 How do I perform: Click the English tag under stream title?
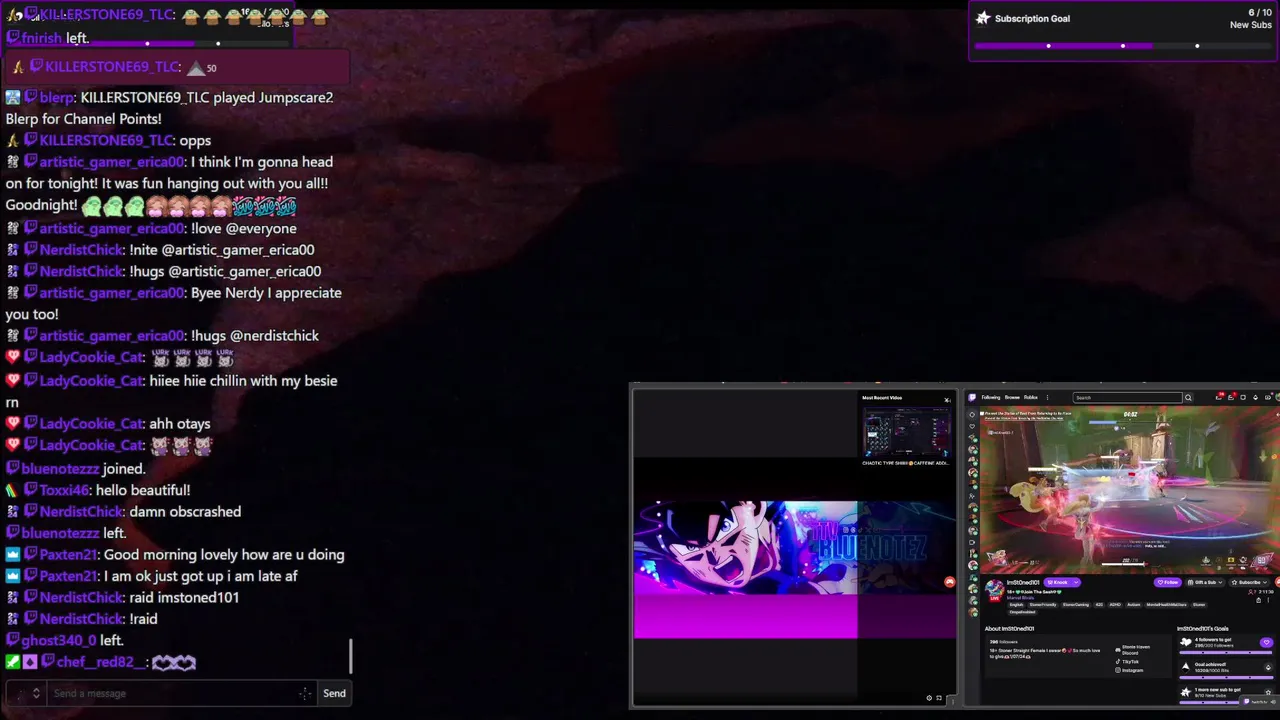(1016, 604)
